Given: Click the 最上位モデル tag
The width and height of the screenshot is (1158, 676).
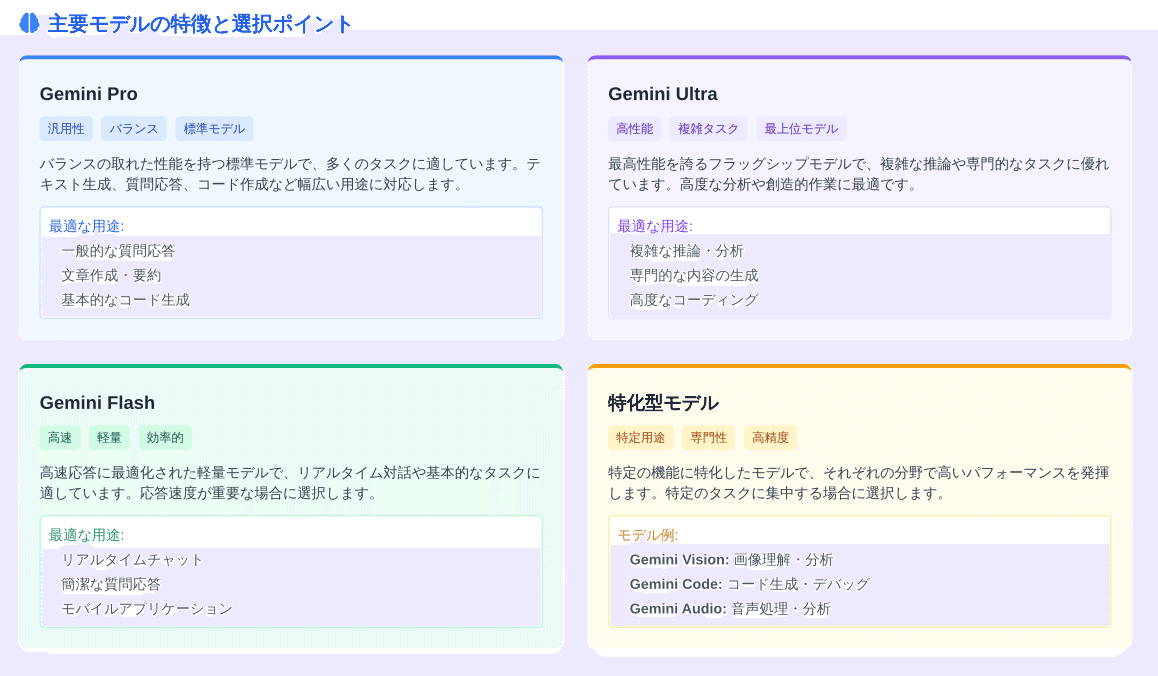Looking at the screenshot, I should (x=801, y=129).
